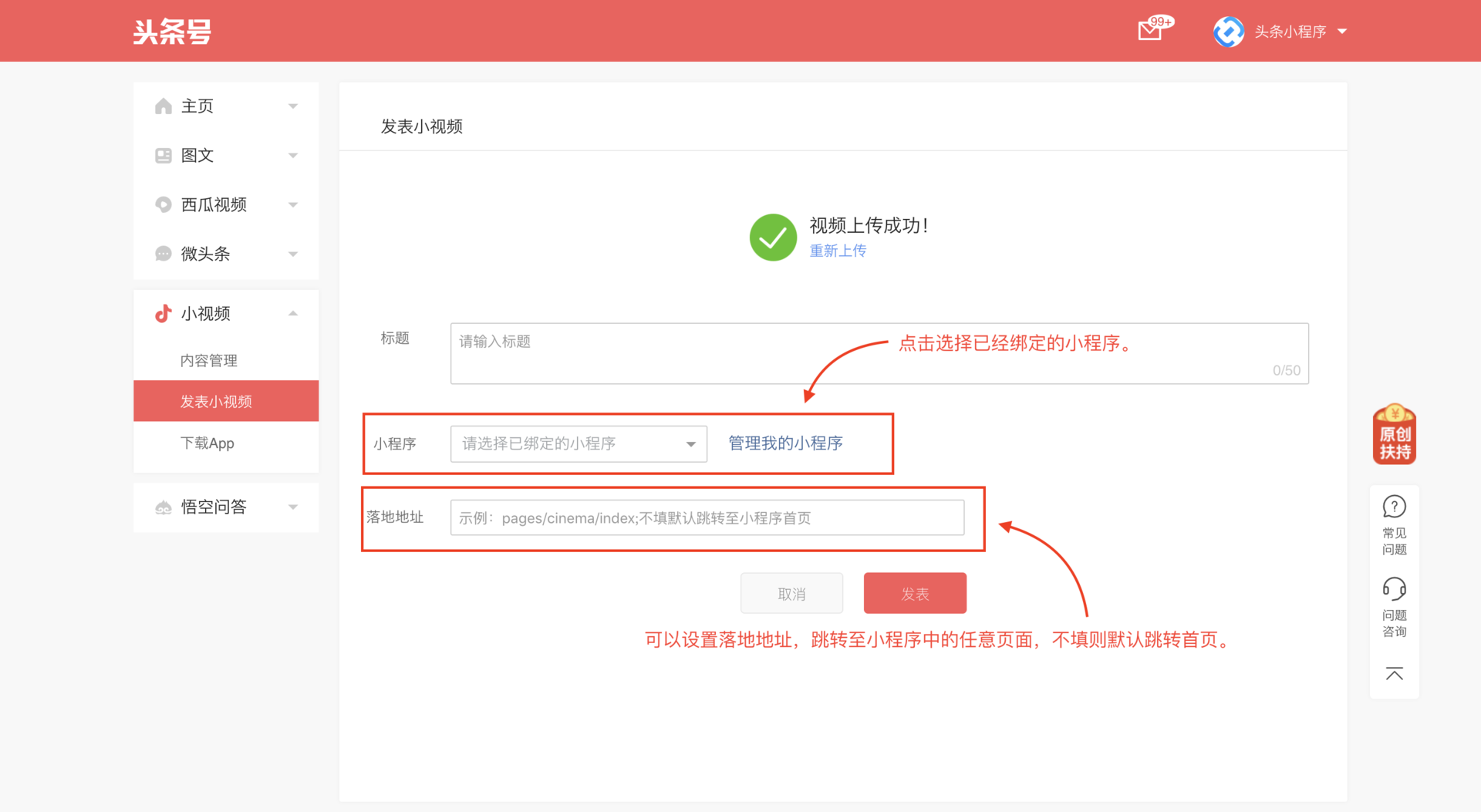The height and width of the screenshot is (812, 1481).
Task: Open the 请选择已绑定的小程序 dropdown
Action: click(x=579, y=443)
